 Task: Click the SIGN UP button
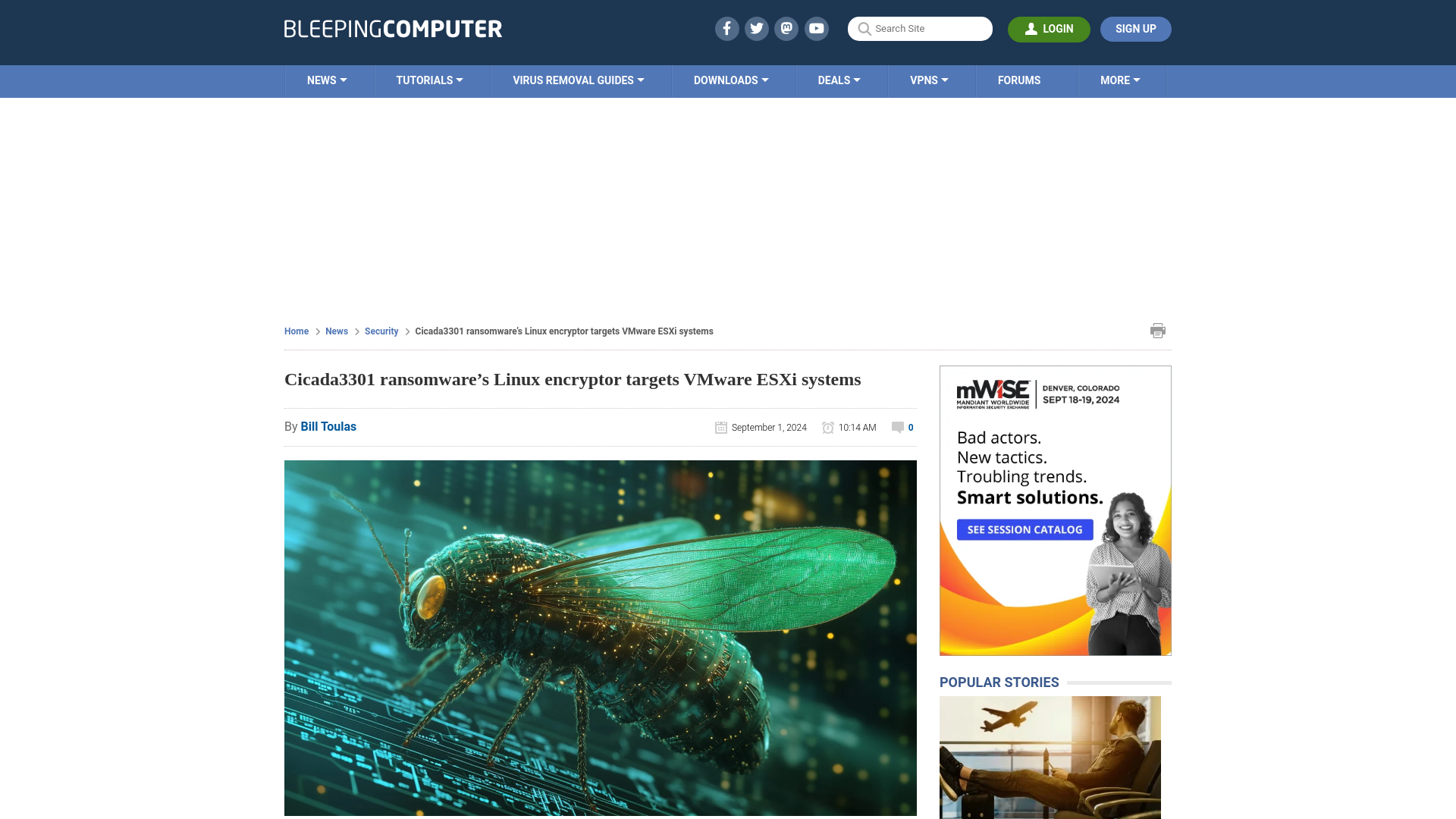coord(1135,29)
